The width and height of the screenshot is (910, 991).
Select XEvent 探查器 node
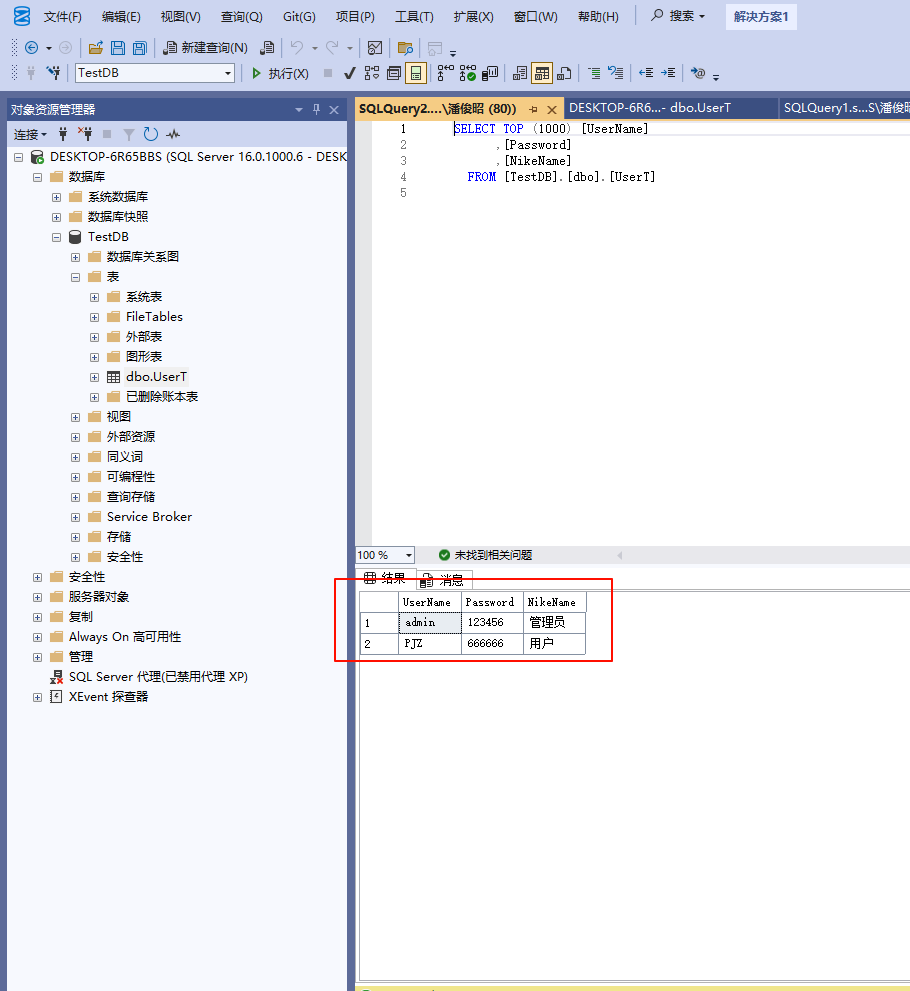click(x=108, y=696)
